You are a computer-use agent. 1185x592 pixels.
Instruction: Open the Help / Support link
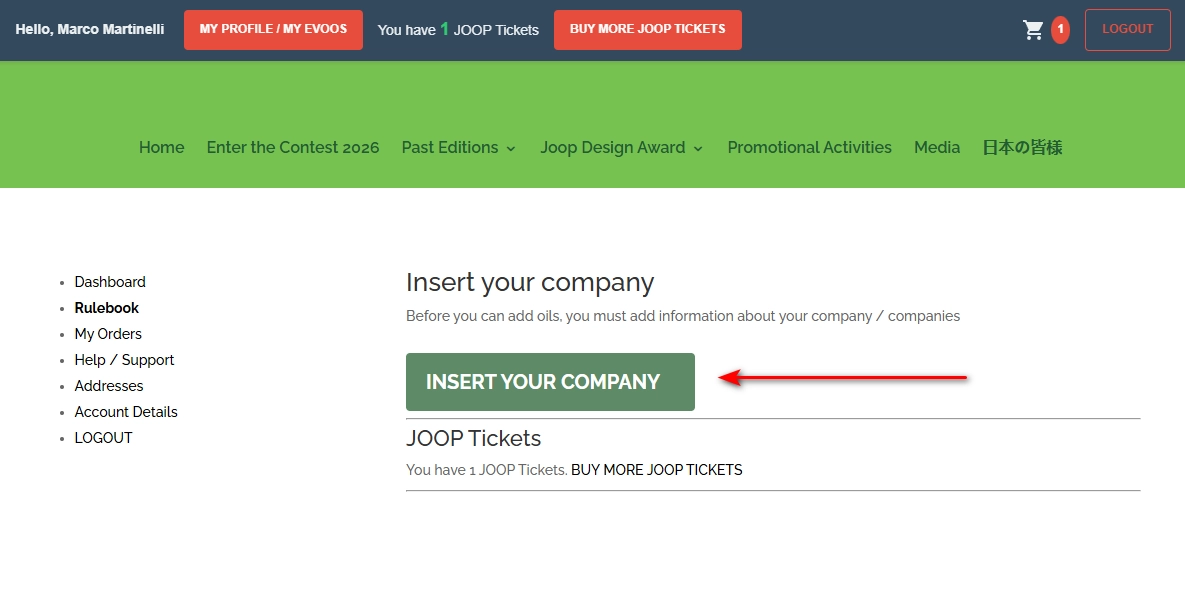125,360
